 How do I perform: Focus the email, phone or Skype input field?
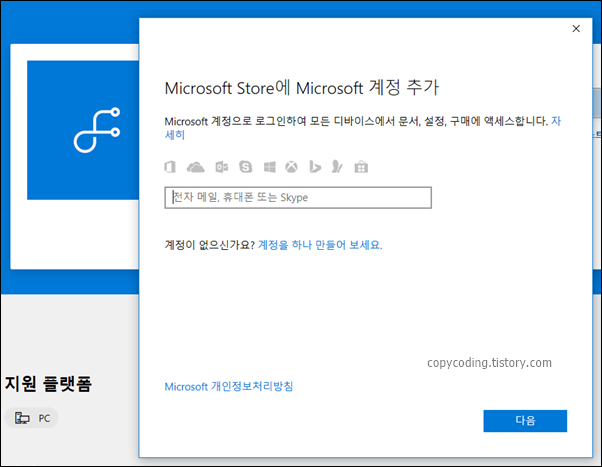[298, 197]
